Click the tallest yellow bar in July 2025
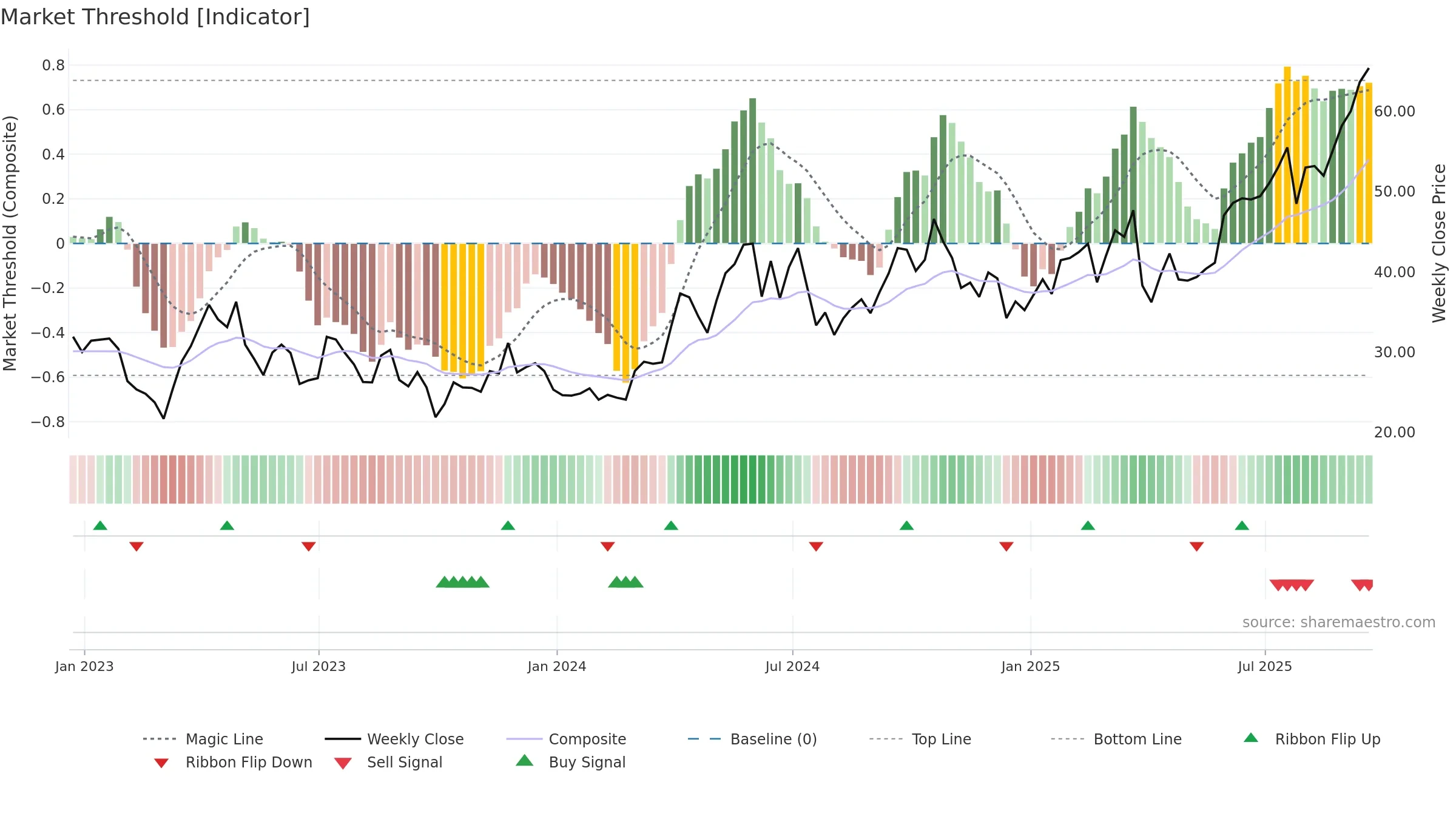Viewport: 1456px width, 819px height. tap(1287, 155)
